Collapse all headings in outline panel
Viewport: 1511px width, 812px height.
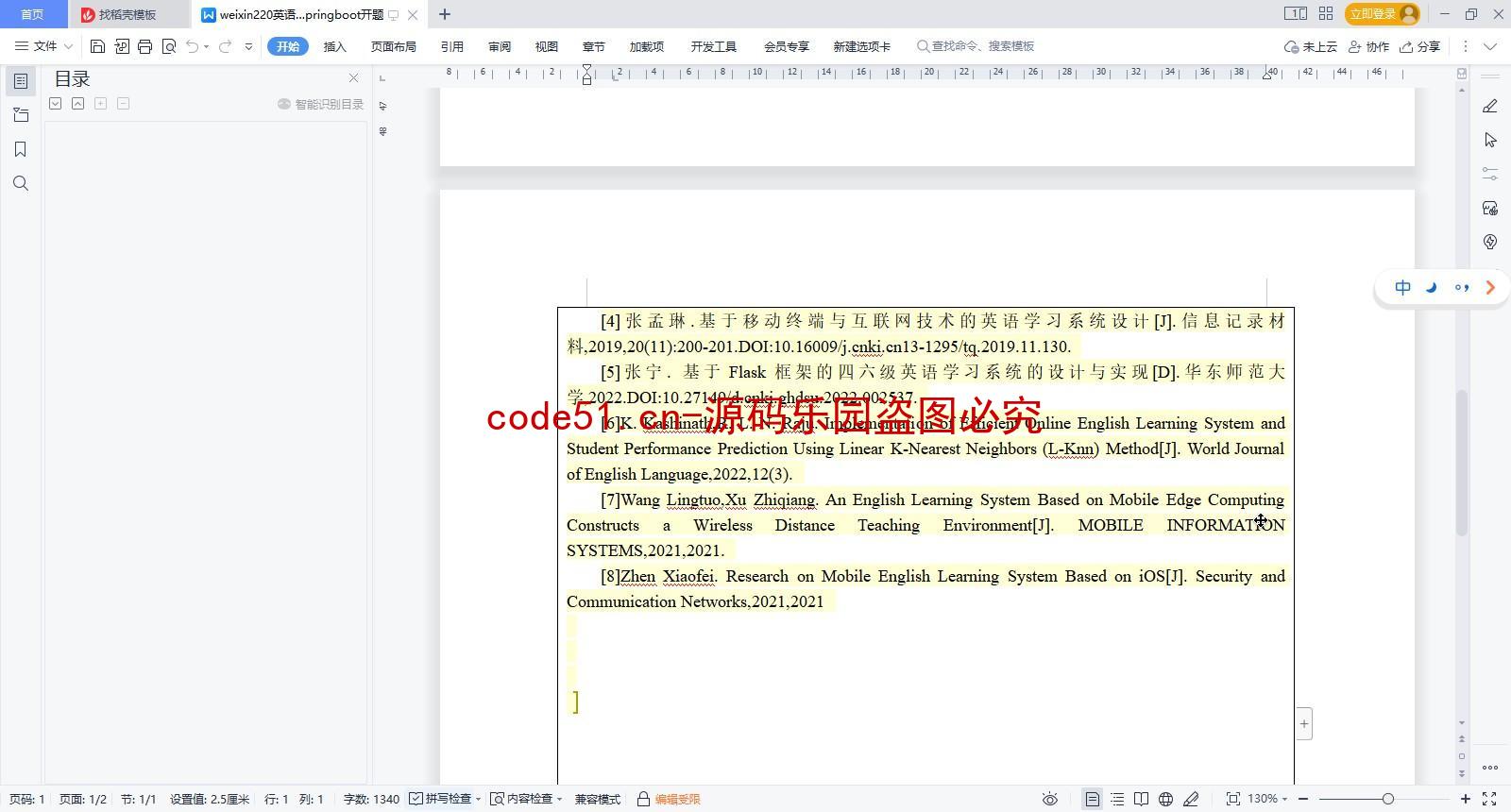click(x=78, y=104)
